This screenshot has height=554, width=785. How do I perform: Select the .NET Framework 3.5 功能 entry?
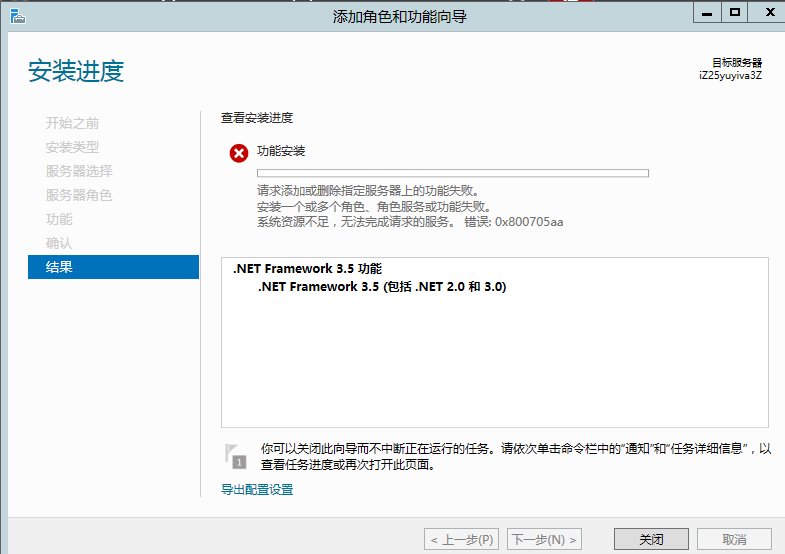pyautogui.click(x=307, y=269)
